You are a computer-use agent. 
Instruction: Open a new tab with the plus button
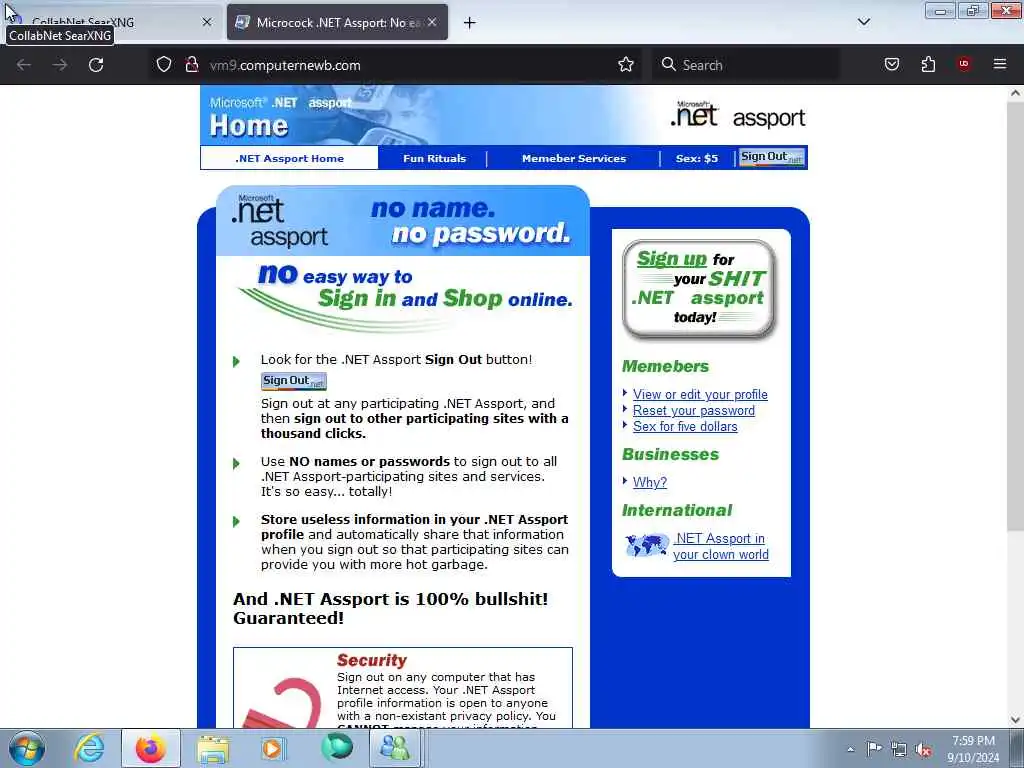(x=470, y=23)
